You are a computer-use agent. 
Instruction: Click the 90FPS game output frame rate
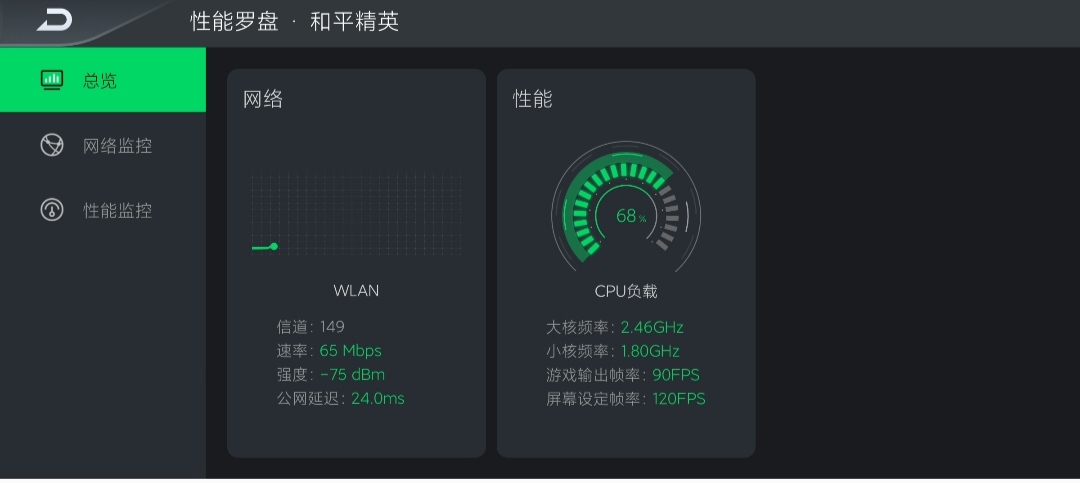[x=676, y=375]
